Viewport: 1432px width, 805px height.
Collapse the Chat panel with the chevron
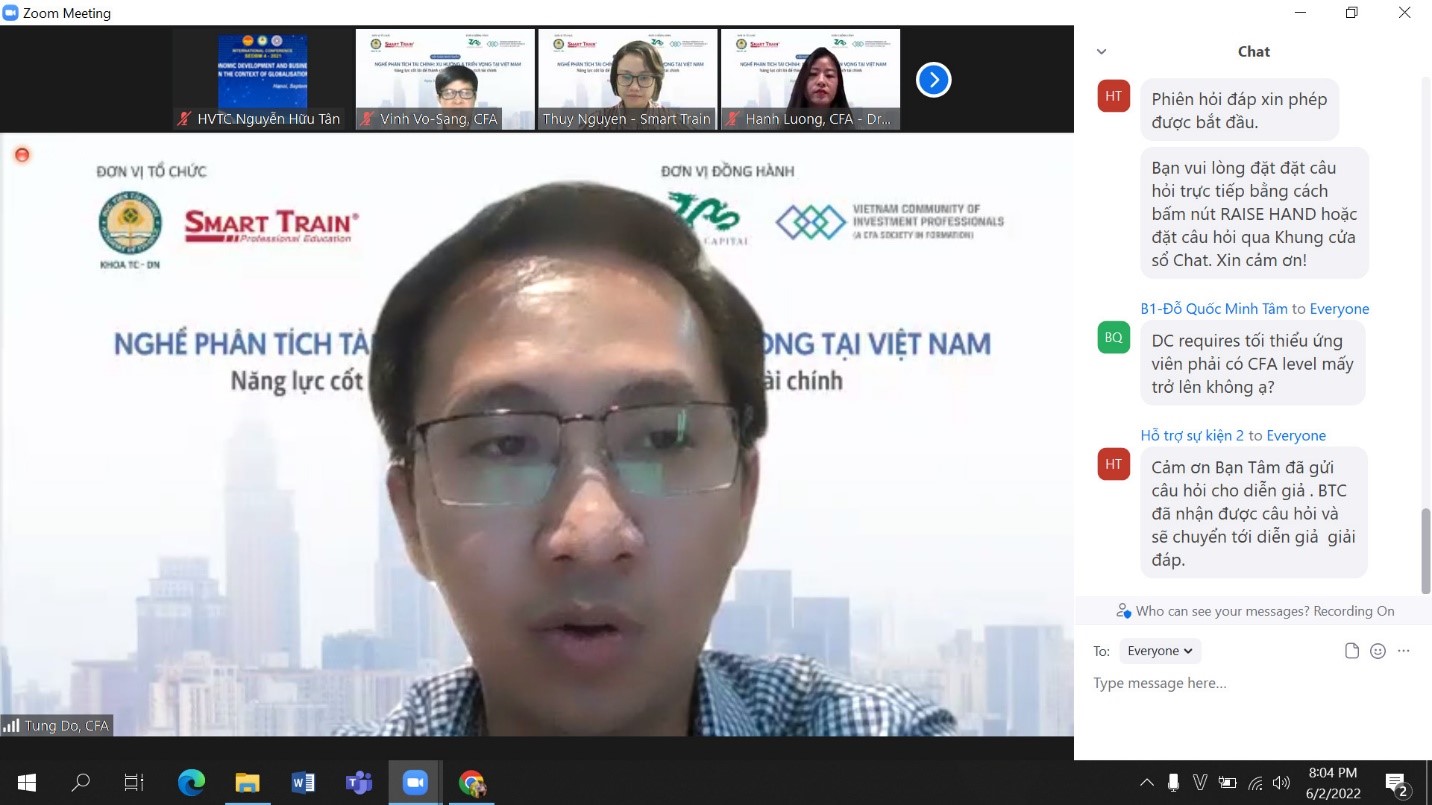[1102, 52]
